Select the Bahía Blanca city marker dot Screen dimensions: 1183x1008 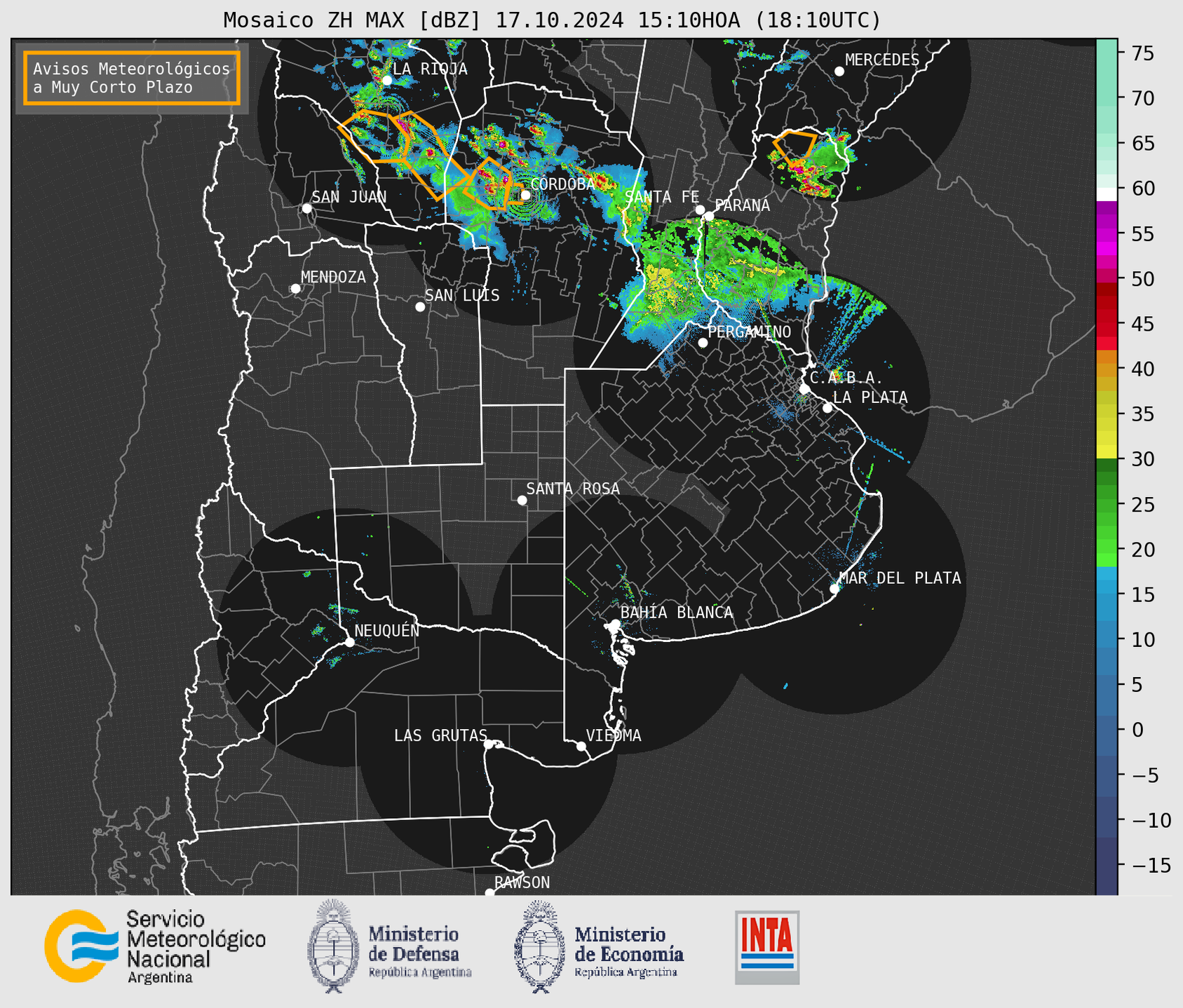pos(615,624)
